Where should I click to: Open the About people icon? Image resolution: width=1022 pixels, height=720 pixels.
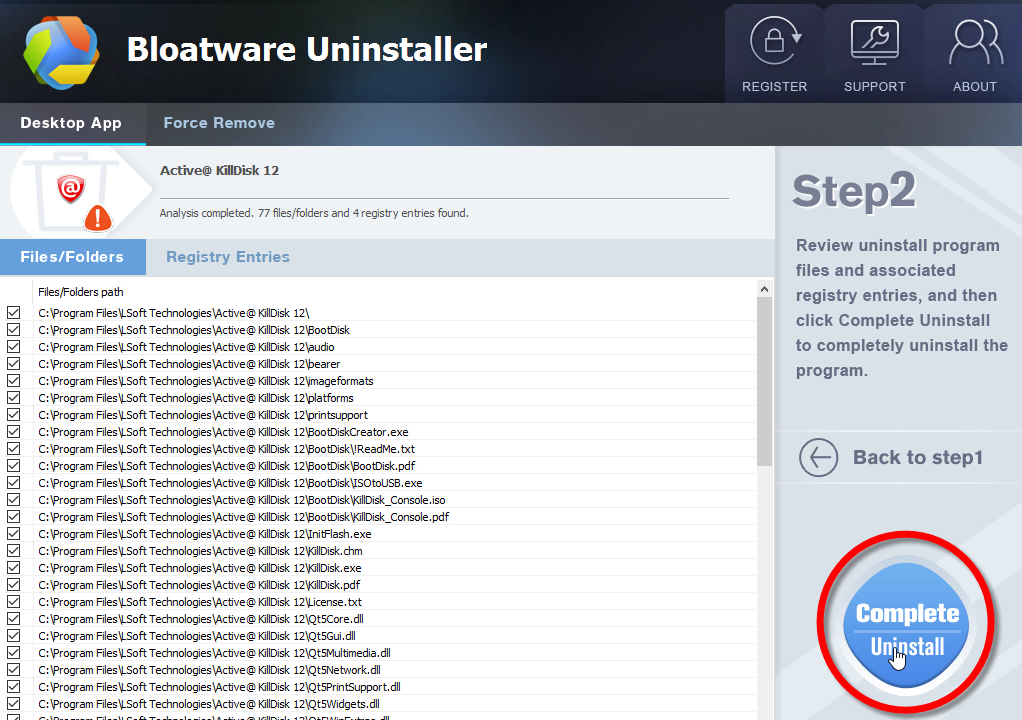(975, 42)
